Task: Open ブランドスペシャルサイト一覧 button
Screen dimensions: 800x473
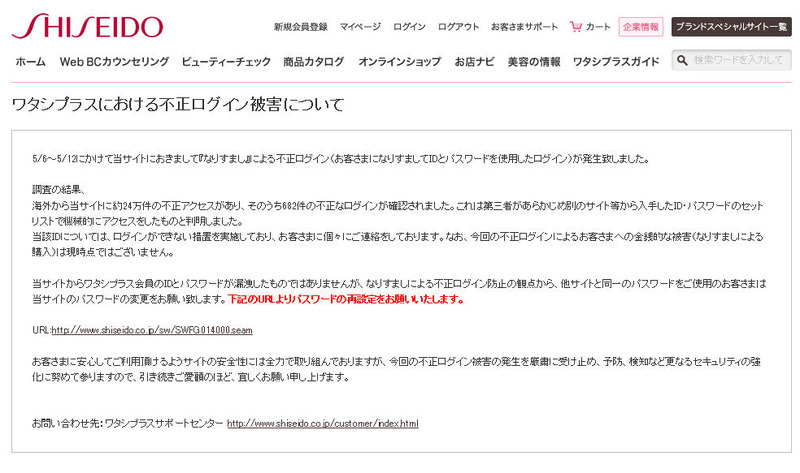Action: (731, 27)
